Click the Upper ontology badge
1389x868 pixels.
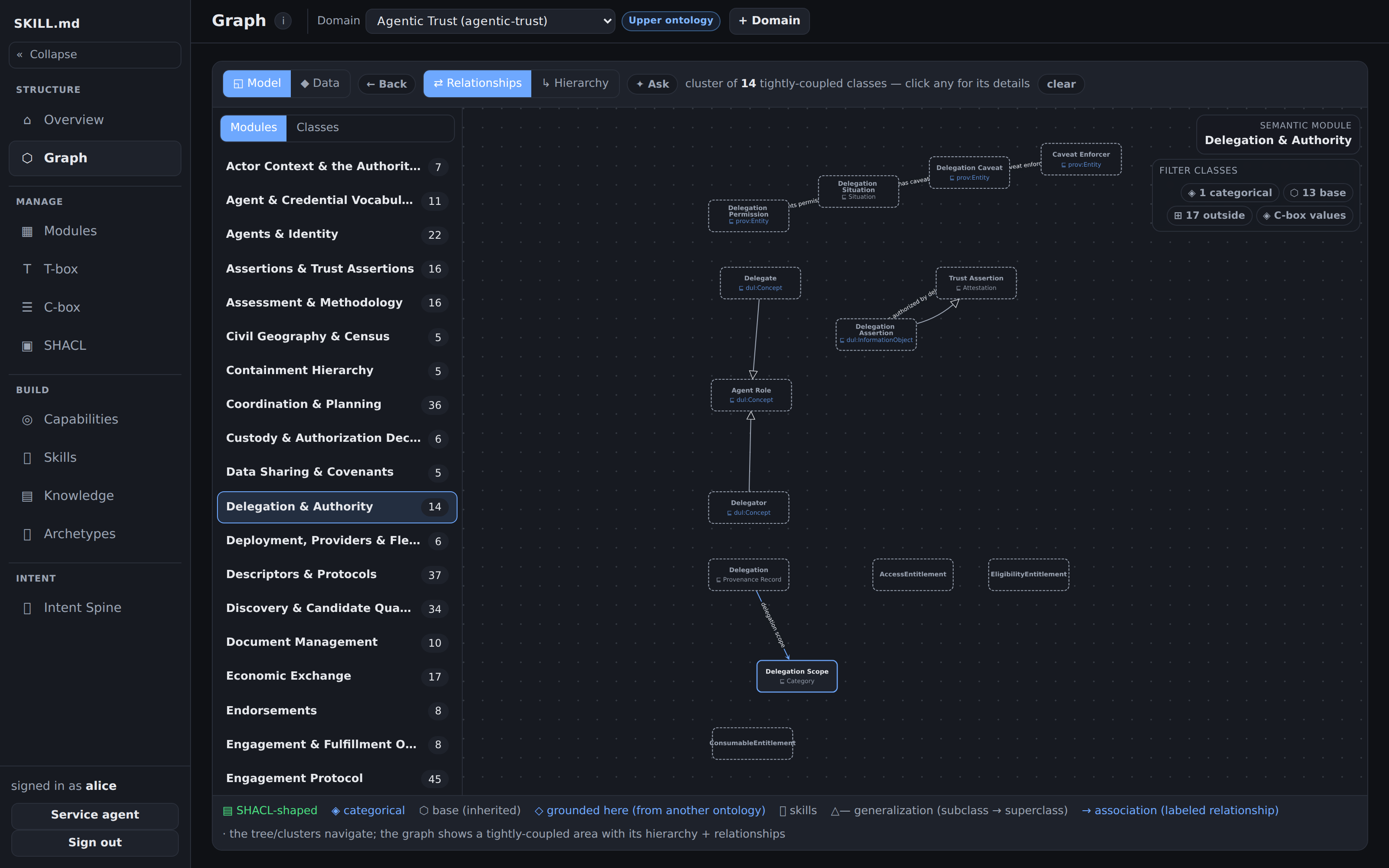(x=670, y=21)
